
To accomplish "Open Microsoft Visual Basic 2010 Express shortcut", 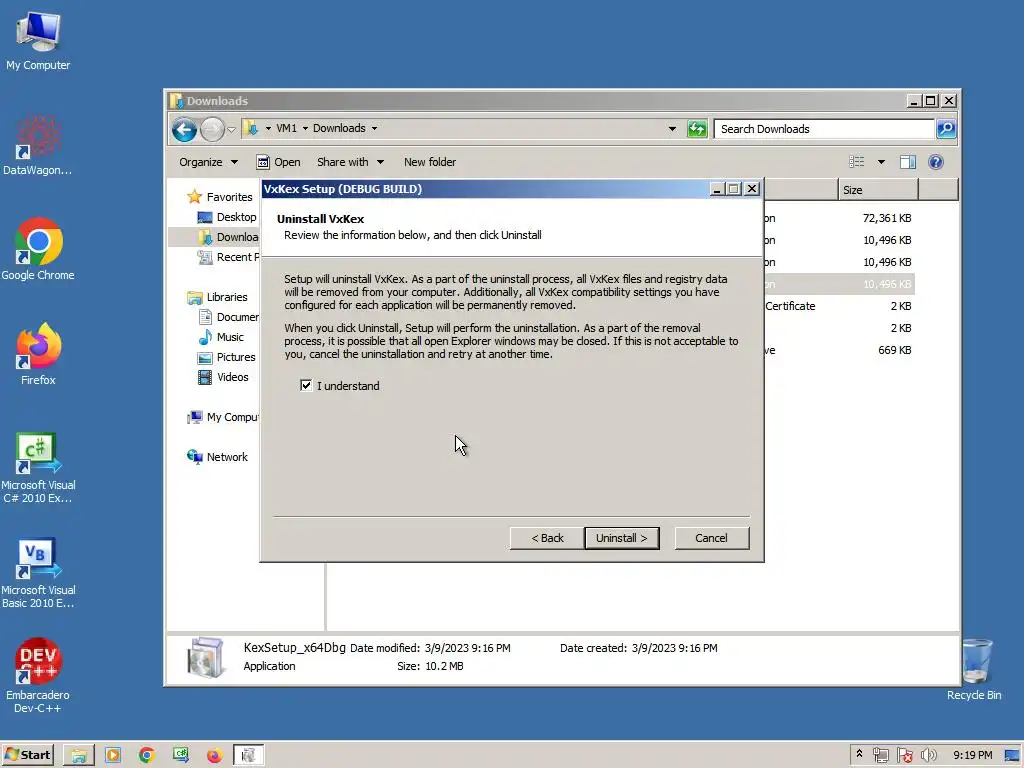I will coord(38,573).
